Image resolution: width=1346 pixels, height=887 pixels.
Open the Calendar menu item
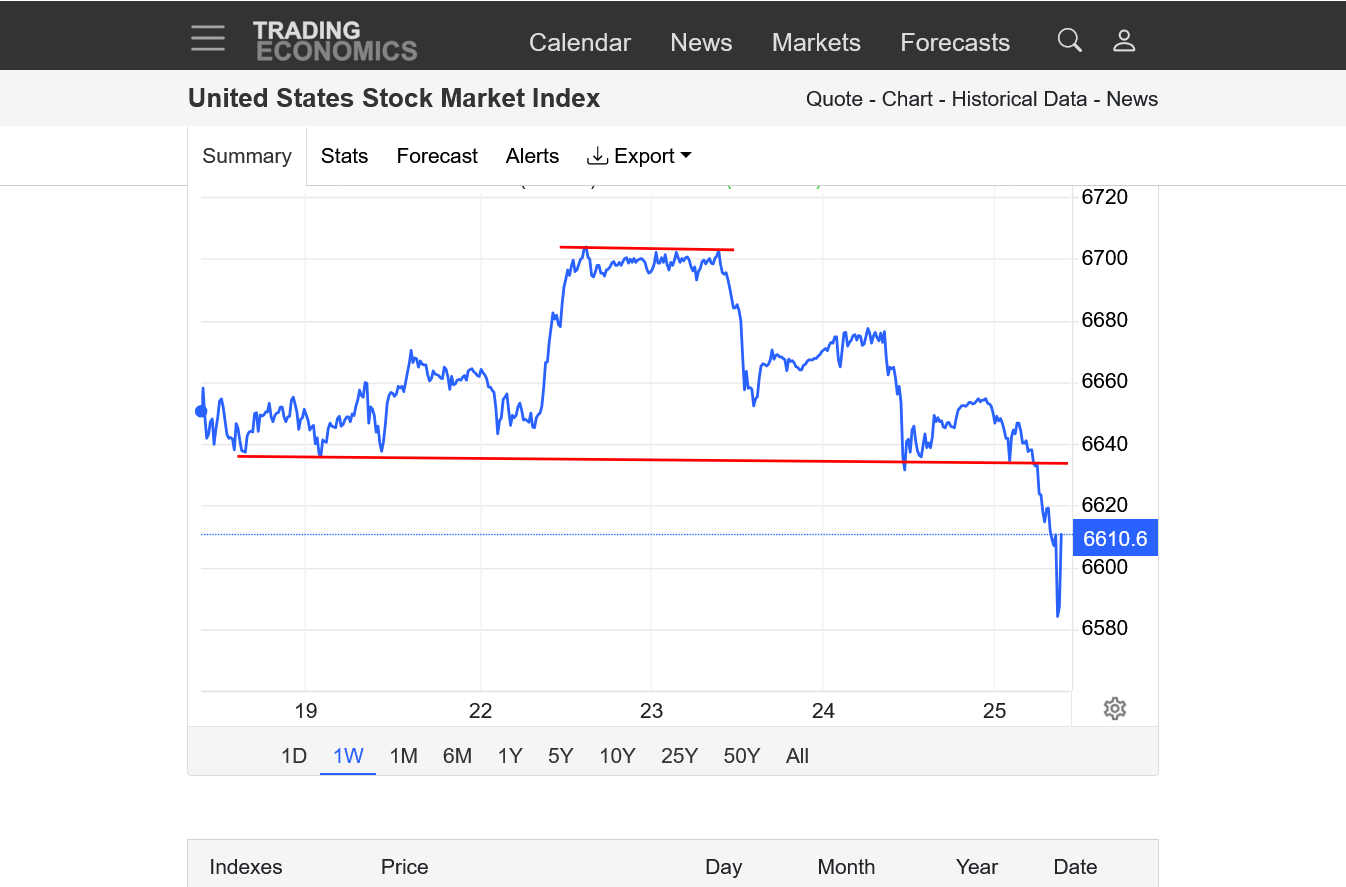tap(580, 43)
